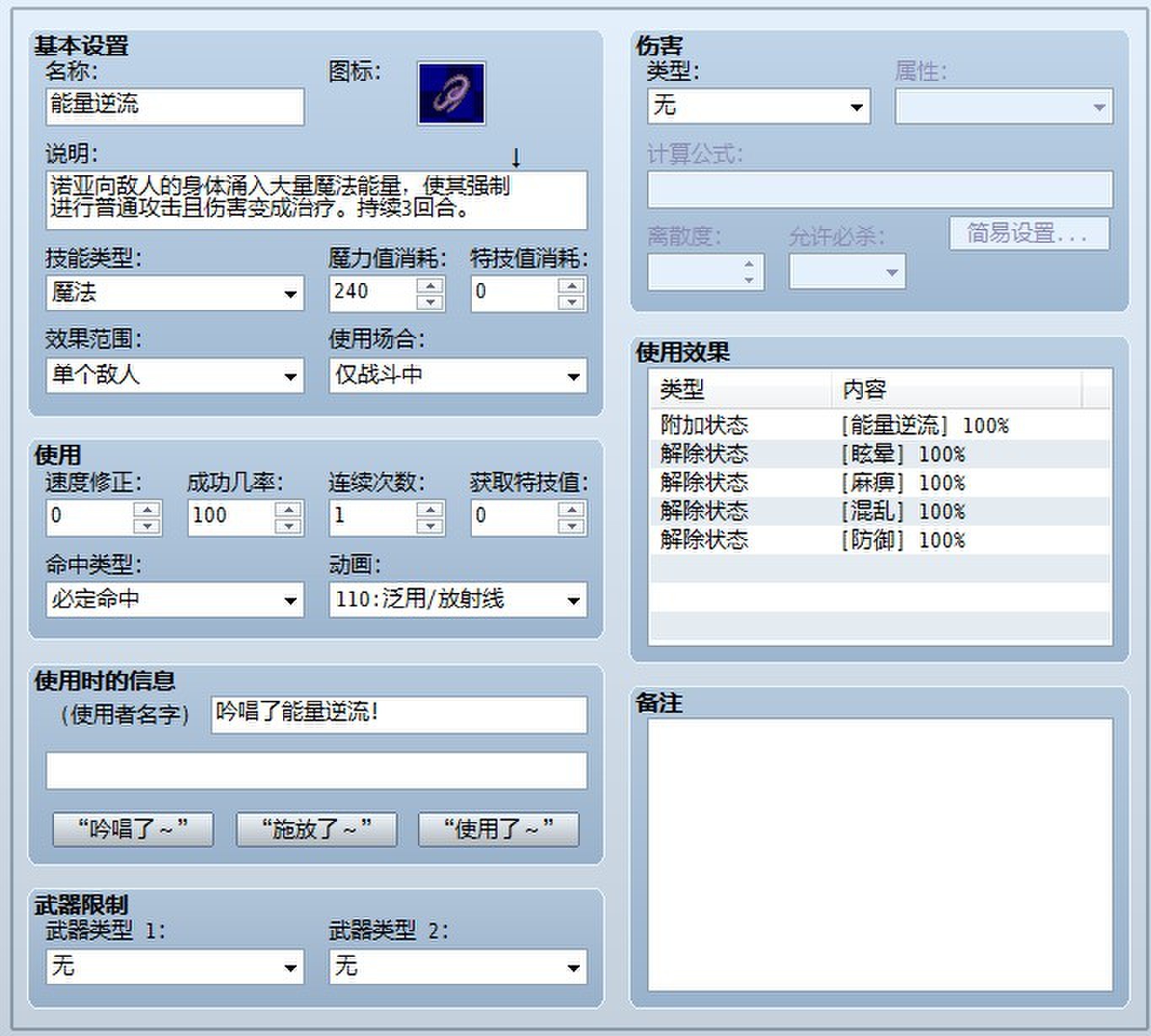Click the “施放了～” message preset button

(317, 830)
